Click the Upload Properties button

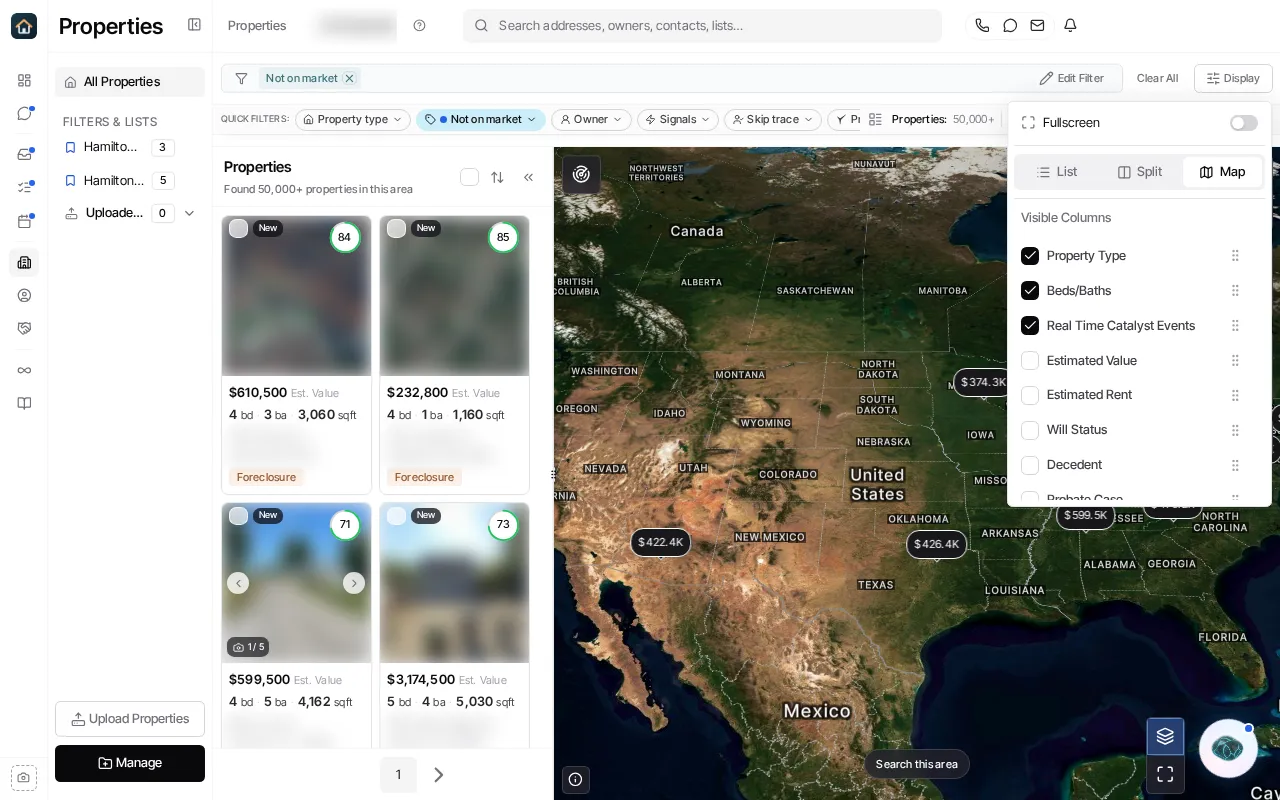(130, 719)
